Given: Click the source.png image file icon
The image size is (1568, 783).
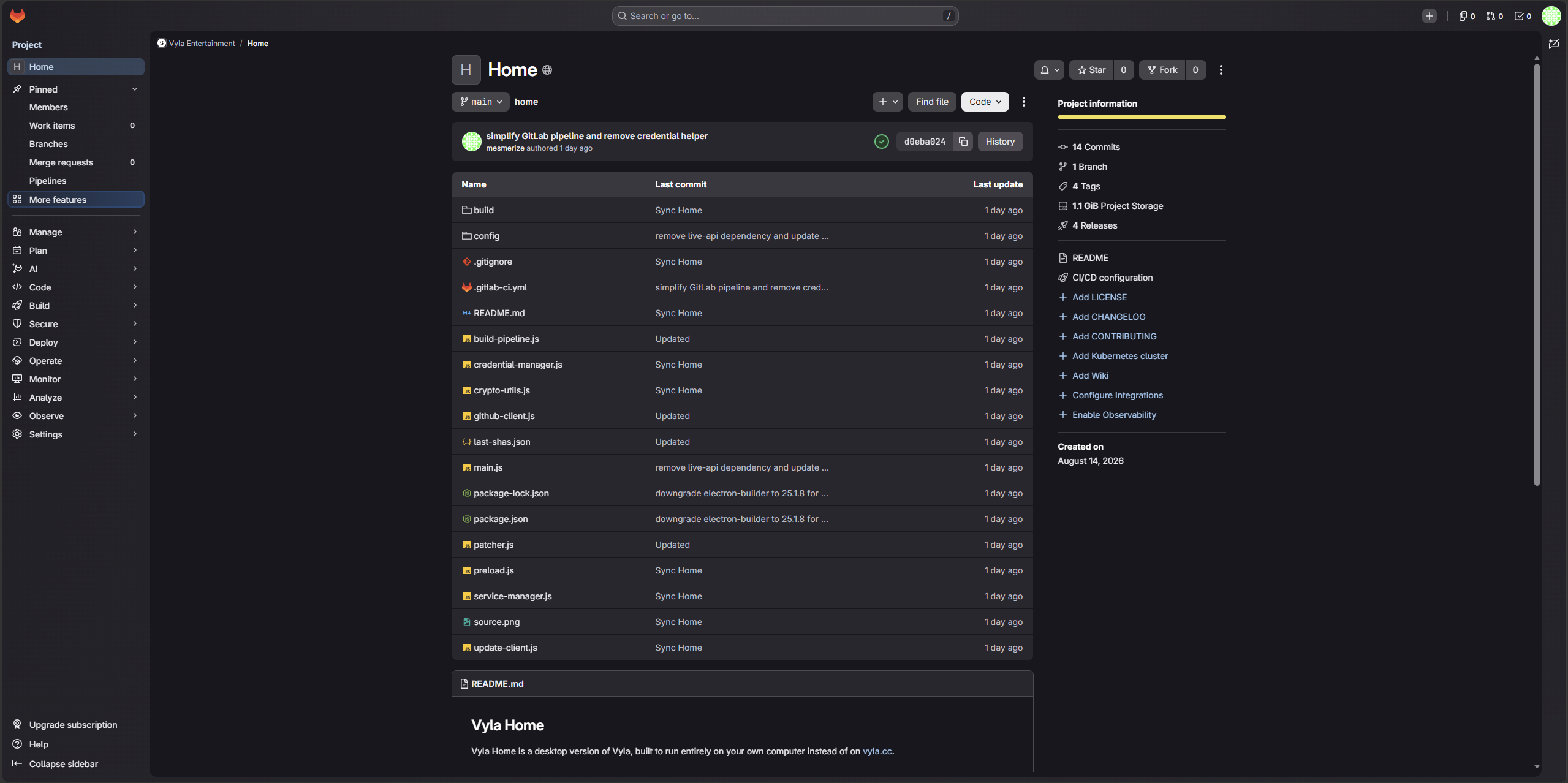Looking at the screenshot, I should coord(467,622).
